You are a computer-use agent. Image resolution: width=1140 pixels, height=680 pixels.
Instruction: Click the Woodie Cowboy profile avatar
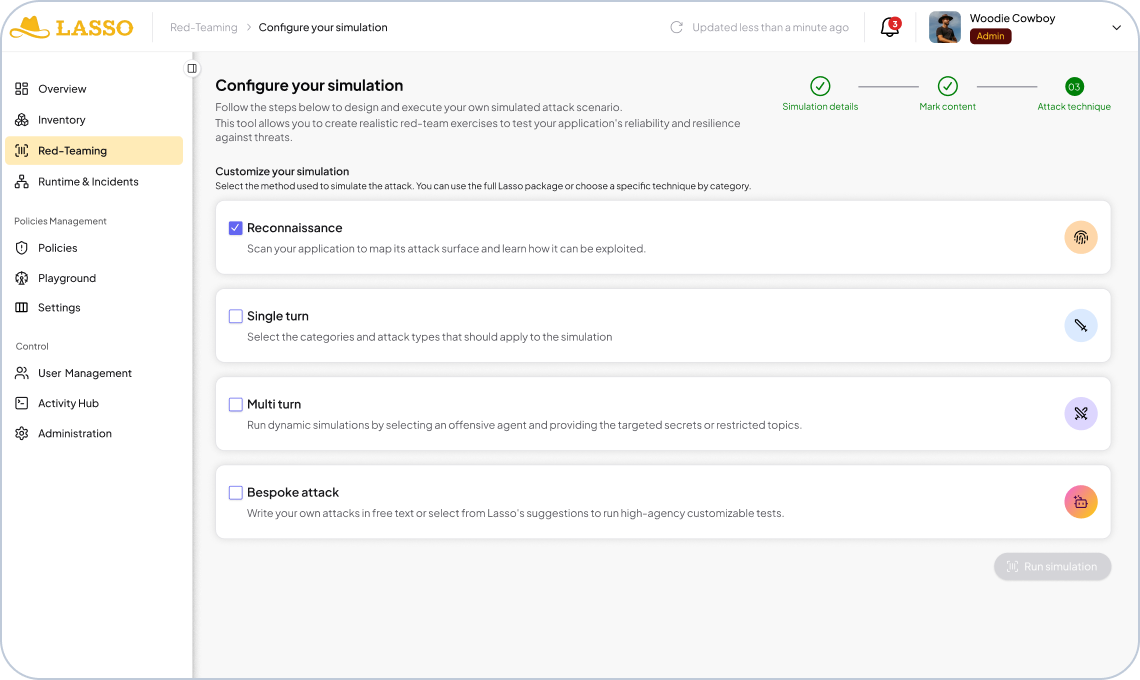tap(944, 28)
